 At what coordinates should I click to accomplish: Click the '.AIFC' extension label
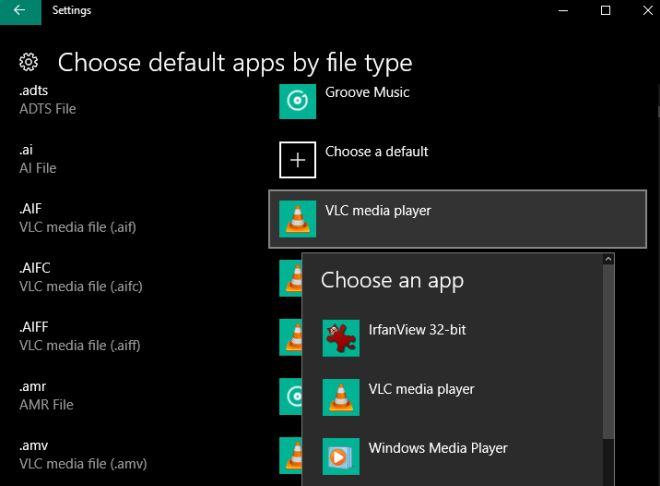point(35,268)
